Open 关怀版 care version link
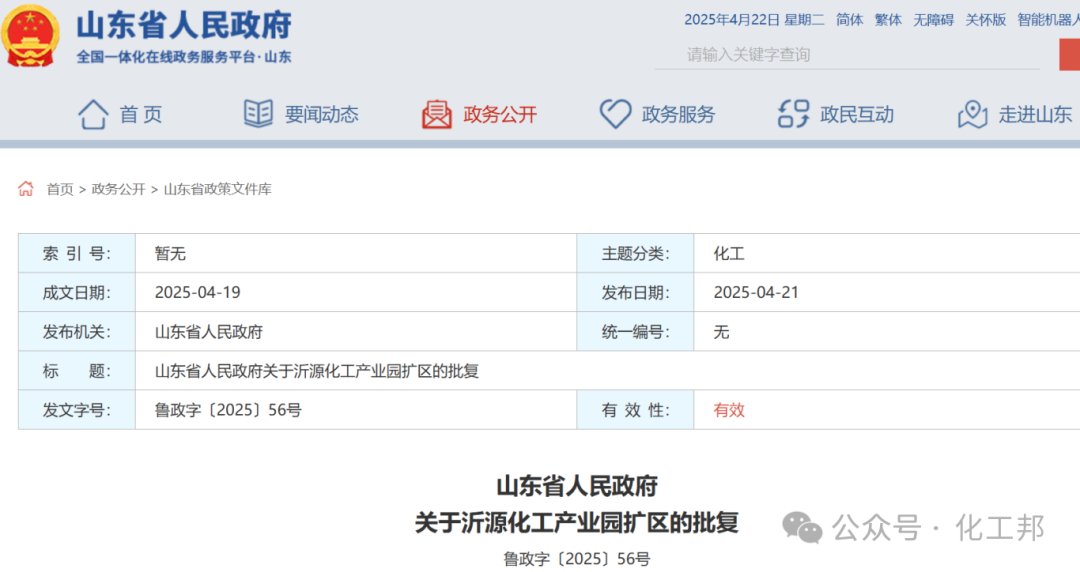The height and width of the screenshot is (572, 1080). pos(985,20)
